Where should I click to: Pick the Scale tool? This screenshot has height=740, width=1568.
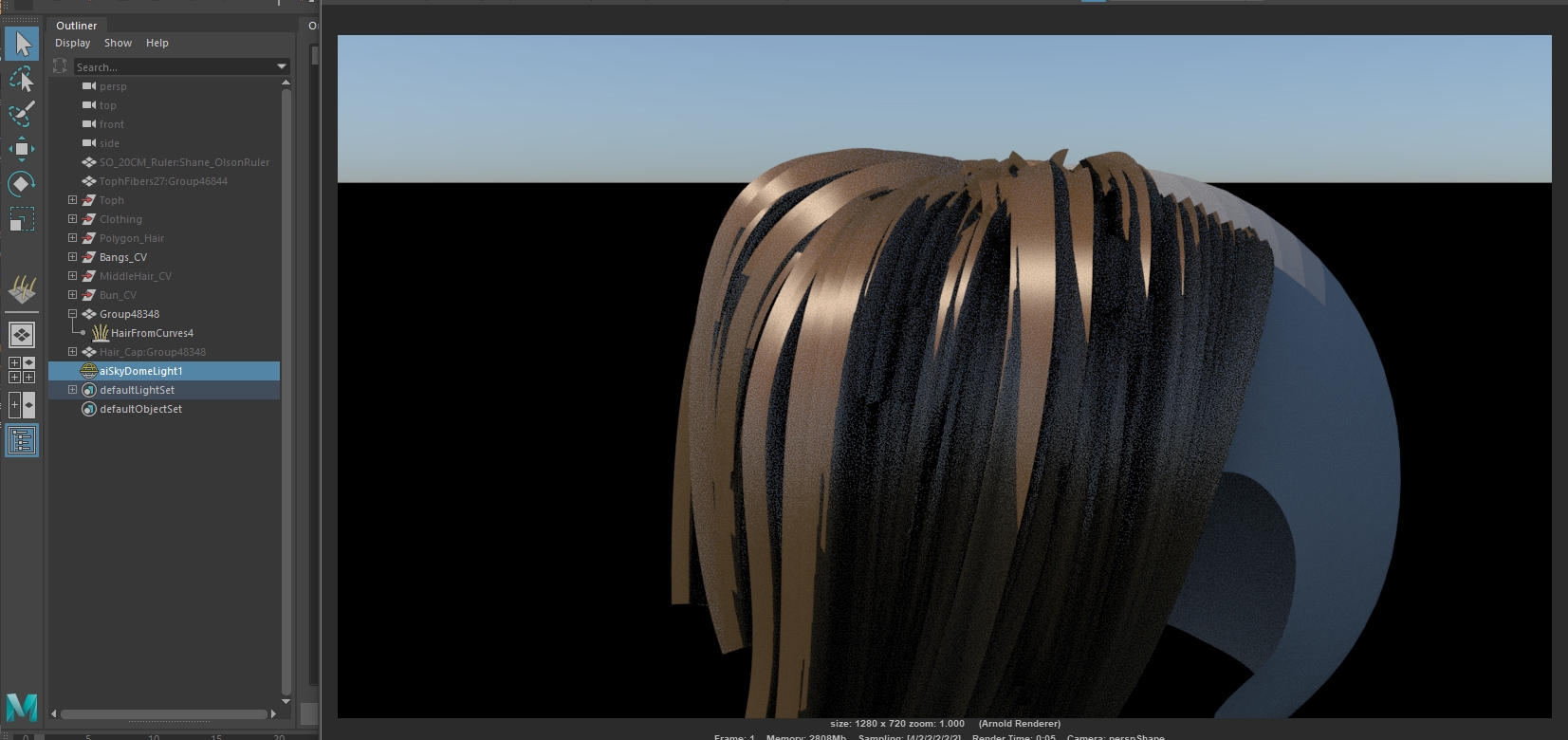click(21, 219)
